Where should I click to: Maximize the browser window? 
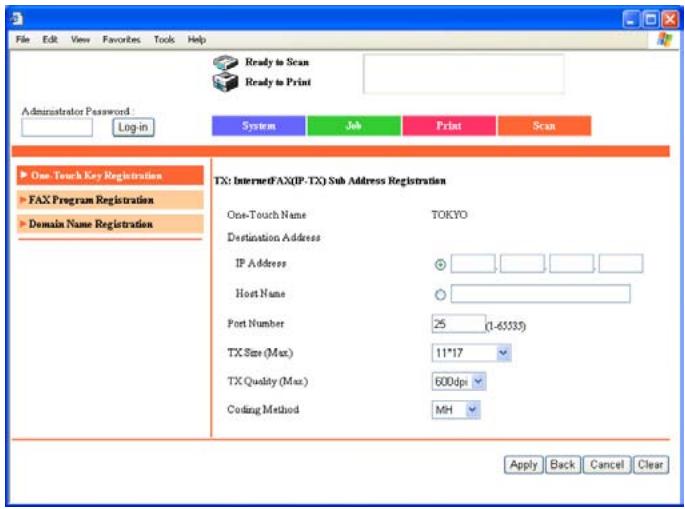pos(650,19)
